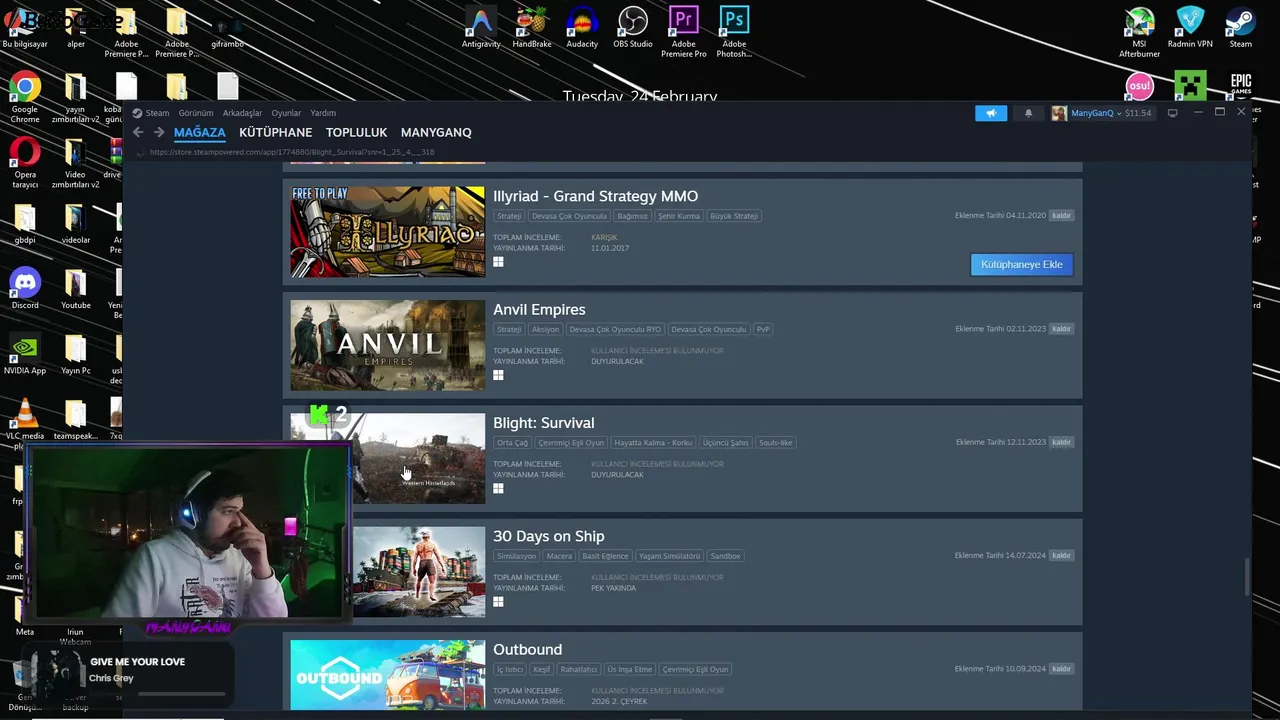
Task: Open VLC media player desktop shortcut
Action: 25,420
